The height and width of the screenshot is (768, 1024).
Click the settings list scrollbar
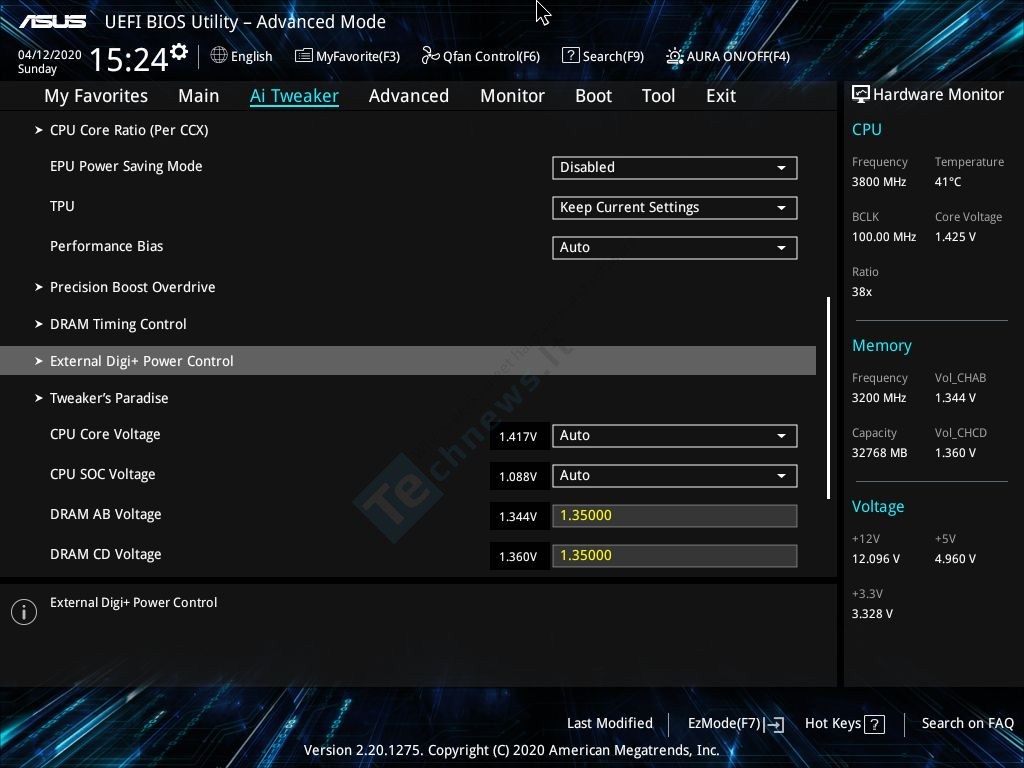coord(828,398)
